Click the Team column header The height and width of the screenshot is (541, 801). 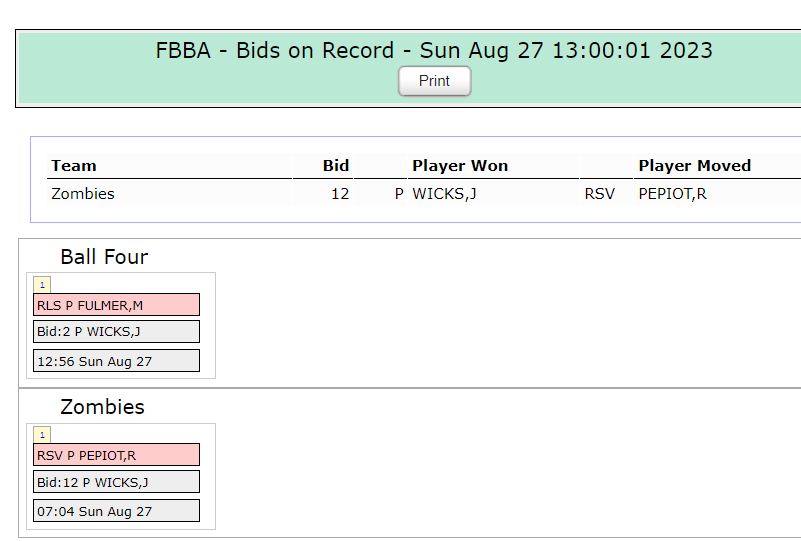click(x=74, y=166)
